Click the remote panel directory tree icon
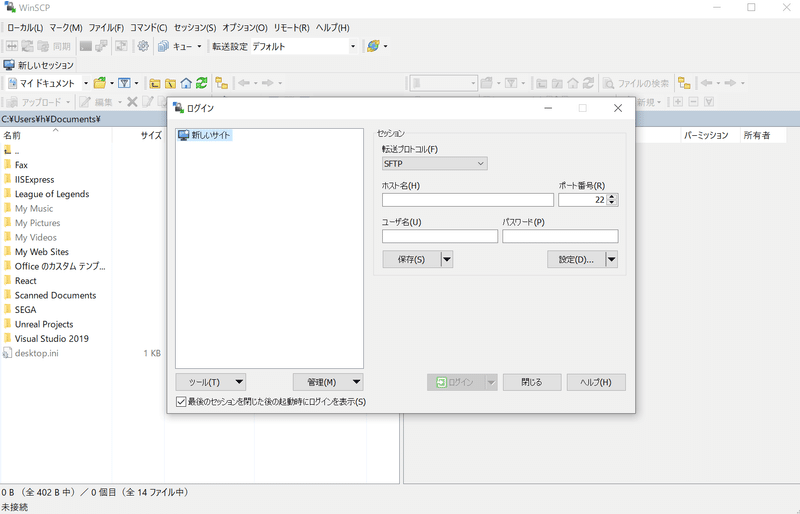This screenshot has height=514, width=800. (x=684, y=83)
